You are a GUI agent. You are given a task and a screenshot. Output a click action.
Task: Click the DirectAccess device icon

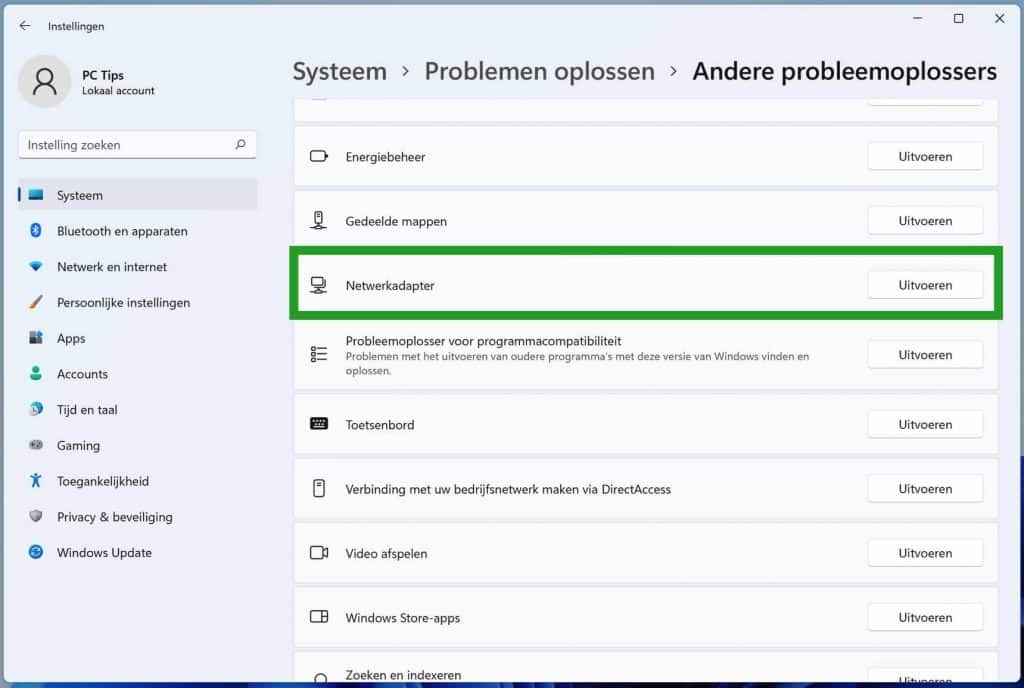pyautogui.click(x=319, y=488)
